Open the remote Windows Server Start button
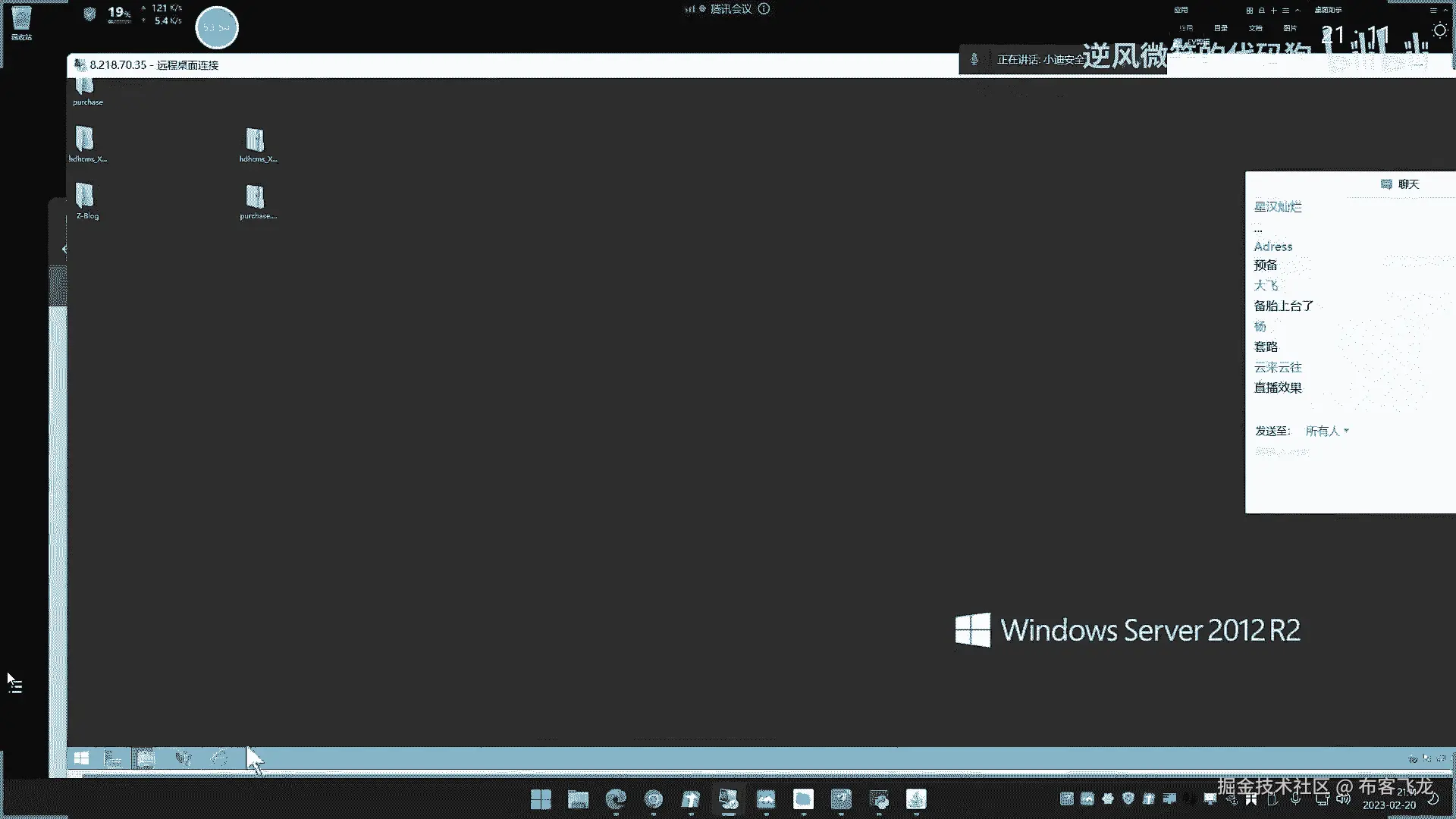1456x819 pixels. 81,758
